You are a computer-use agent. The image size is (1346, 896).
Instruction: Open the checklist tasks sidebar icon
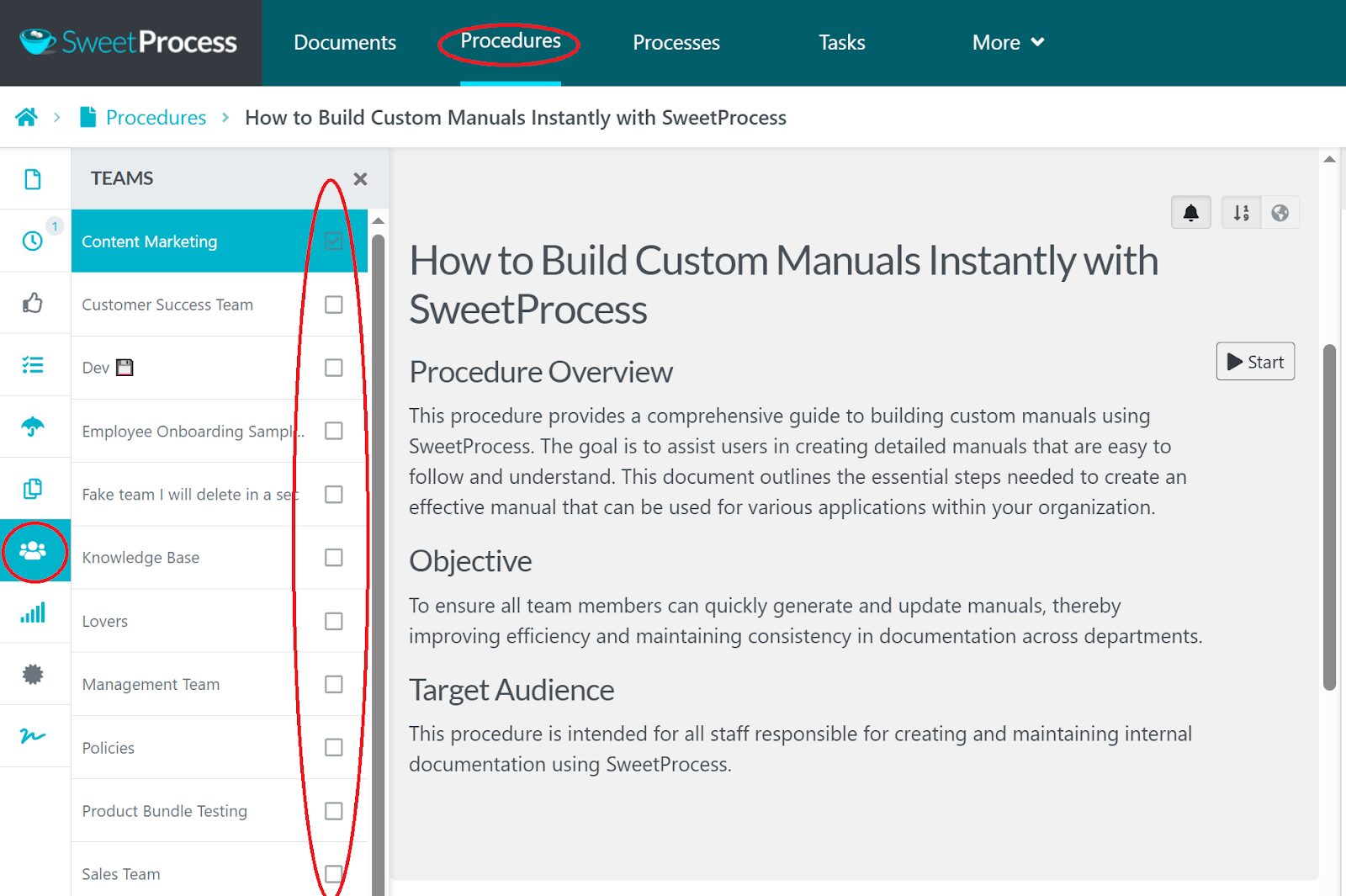point(33,365)
